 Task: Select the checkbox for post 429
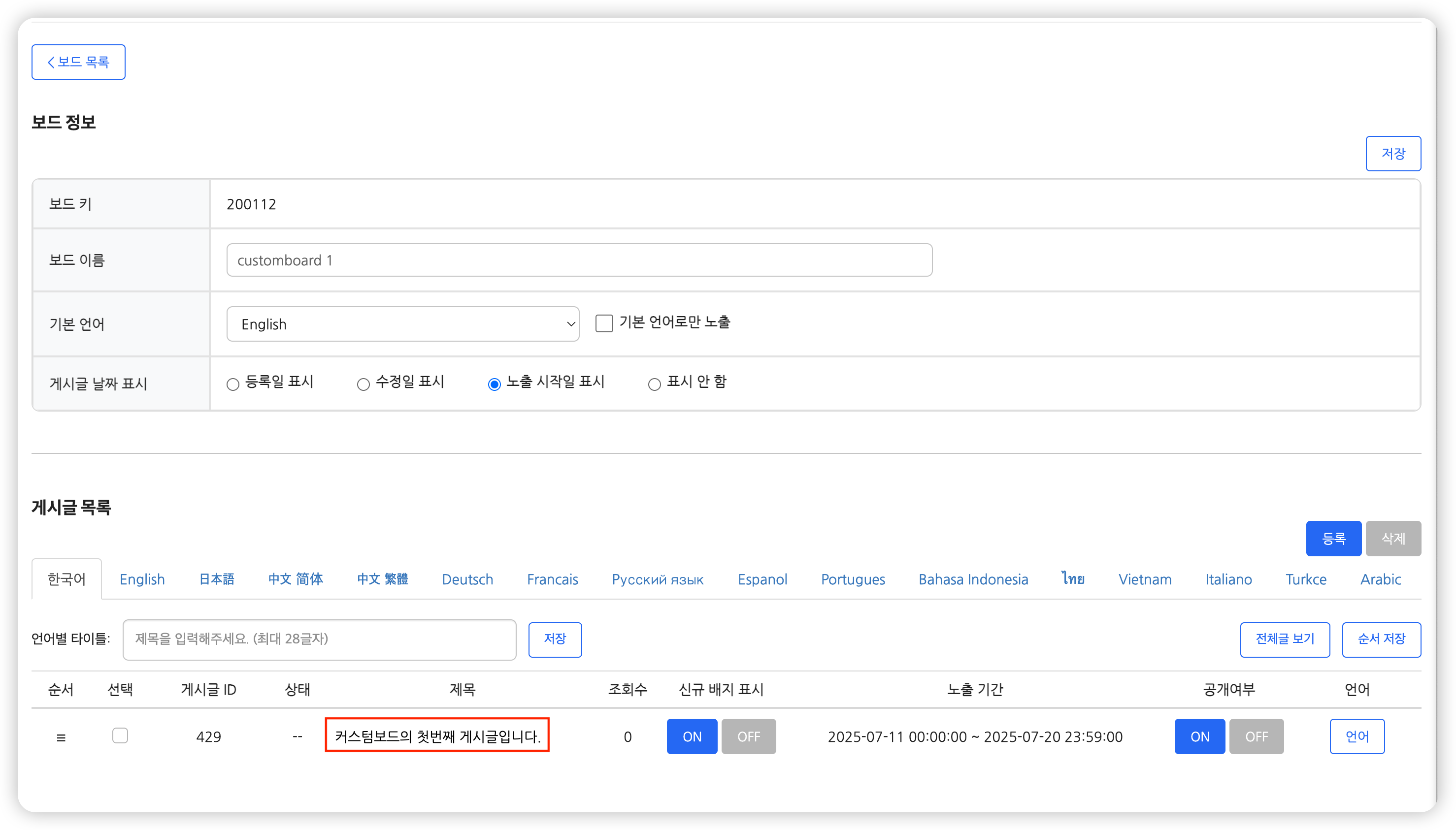[x=120, y=735]
